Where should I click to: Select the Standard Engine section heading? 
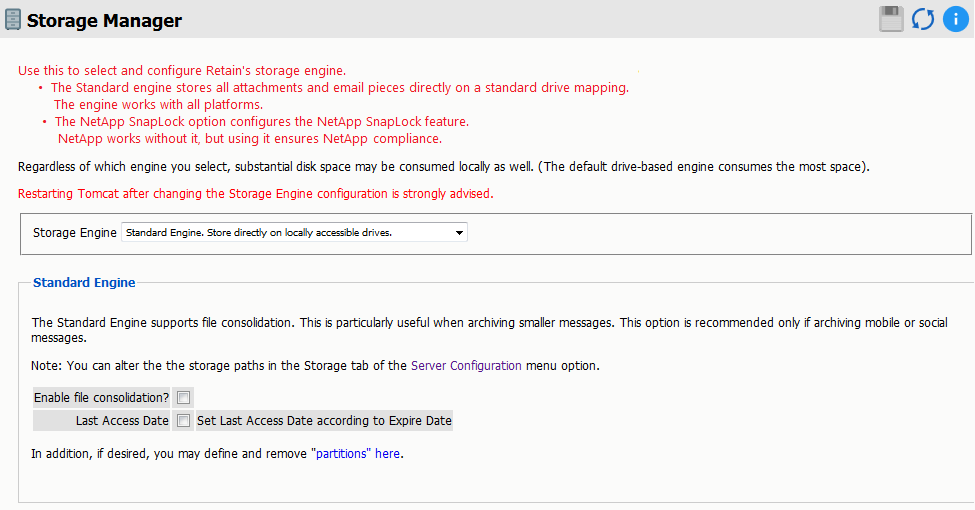84,283
